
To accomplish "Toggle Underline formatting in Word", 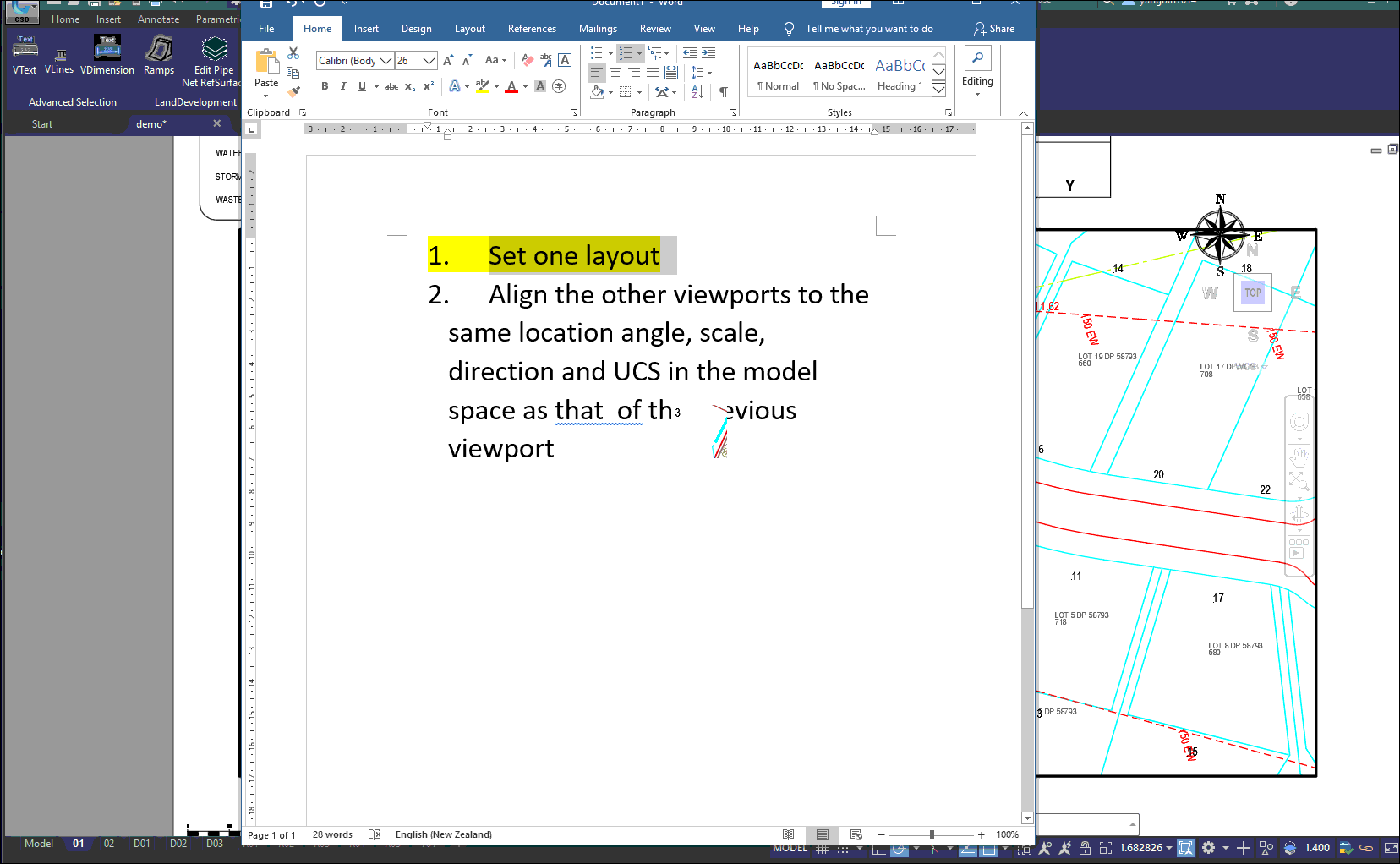I will tap(362, 86).
